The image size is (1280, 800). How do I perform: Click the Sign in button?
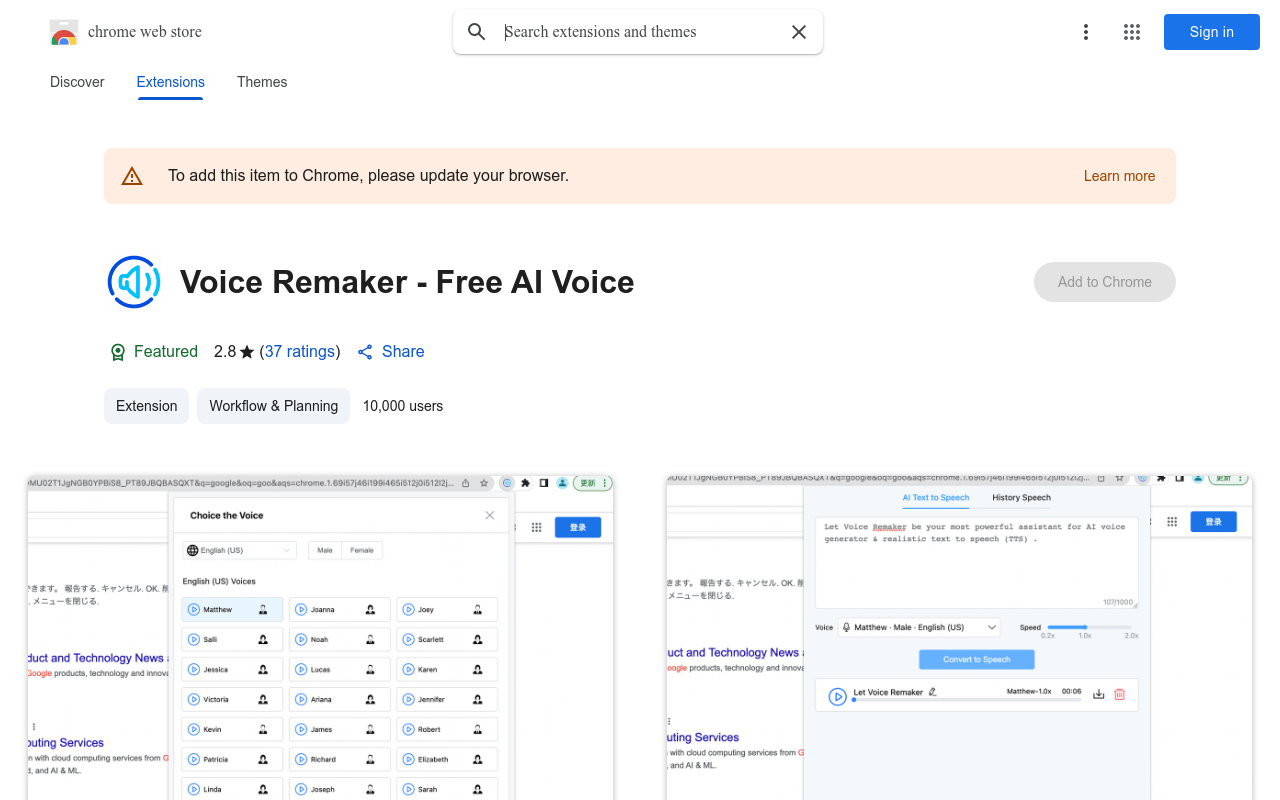1212,32
